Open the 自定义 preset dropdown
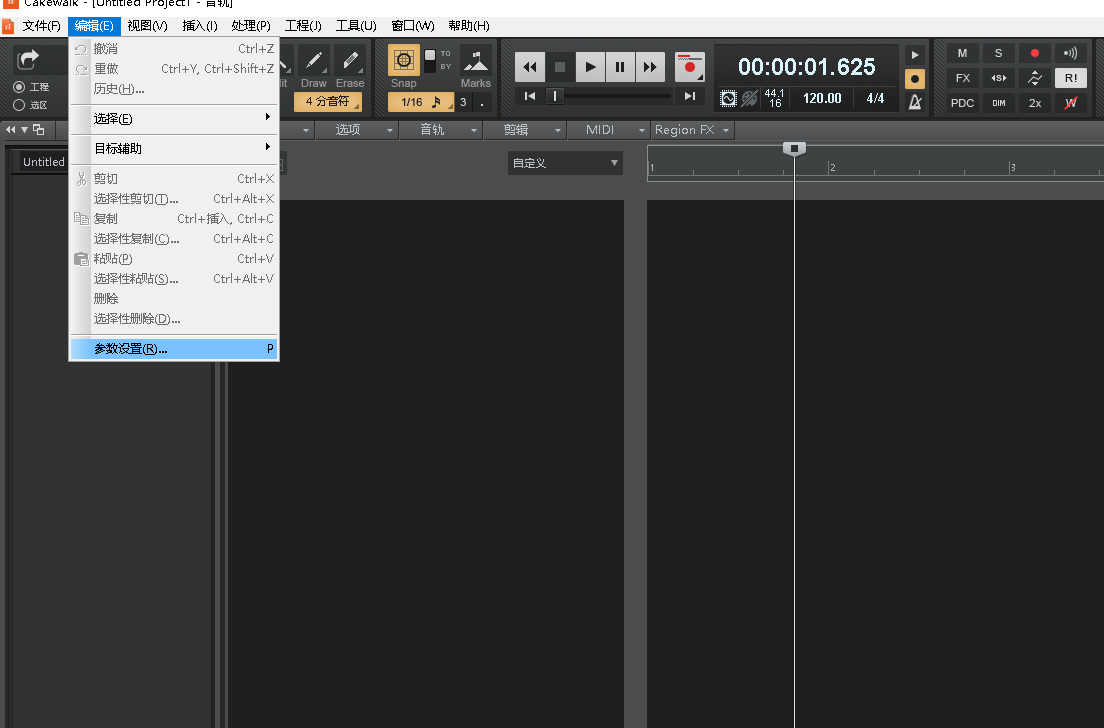Viewport: 1104px width, 728px height. (x=565, y=163)
